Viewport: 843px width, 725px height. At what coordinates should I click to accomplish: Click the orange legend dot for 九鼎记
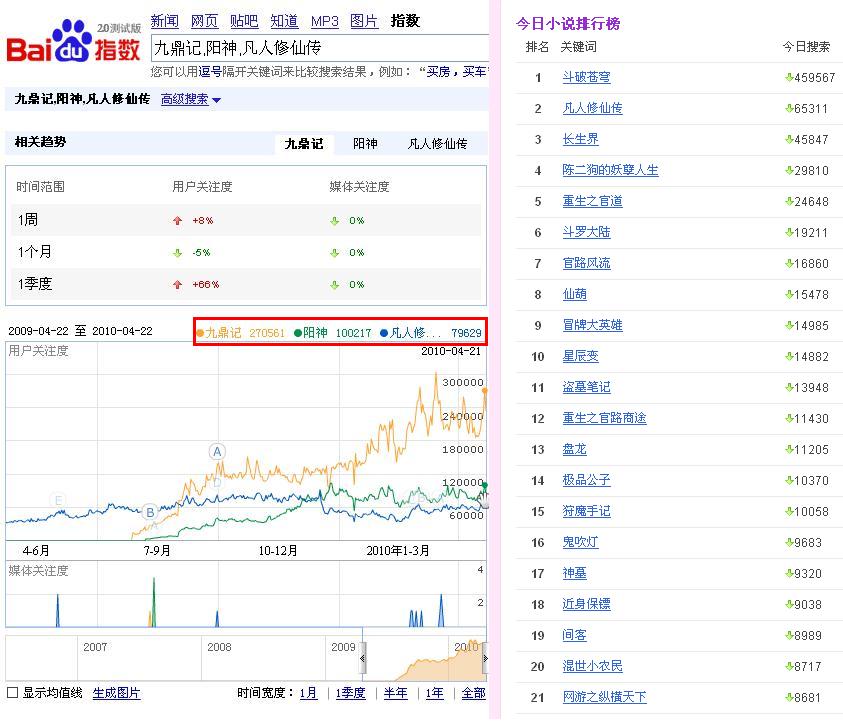200,333
